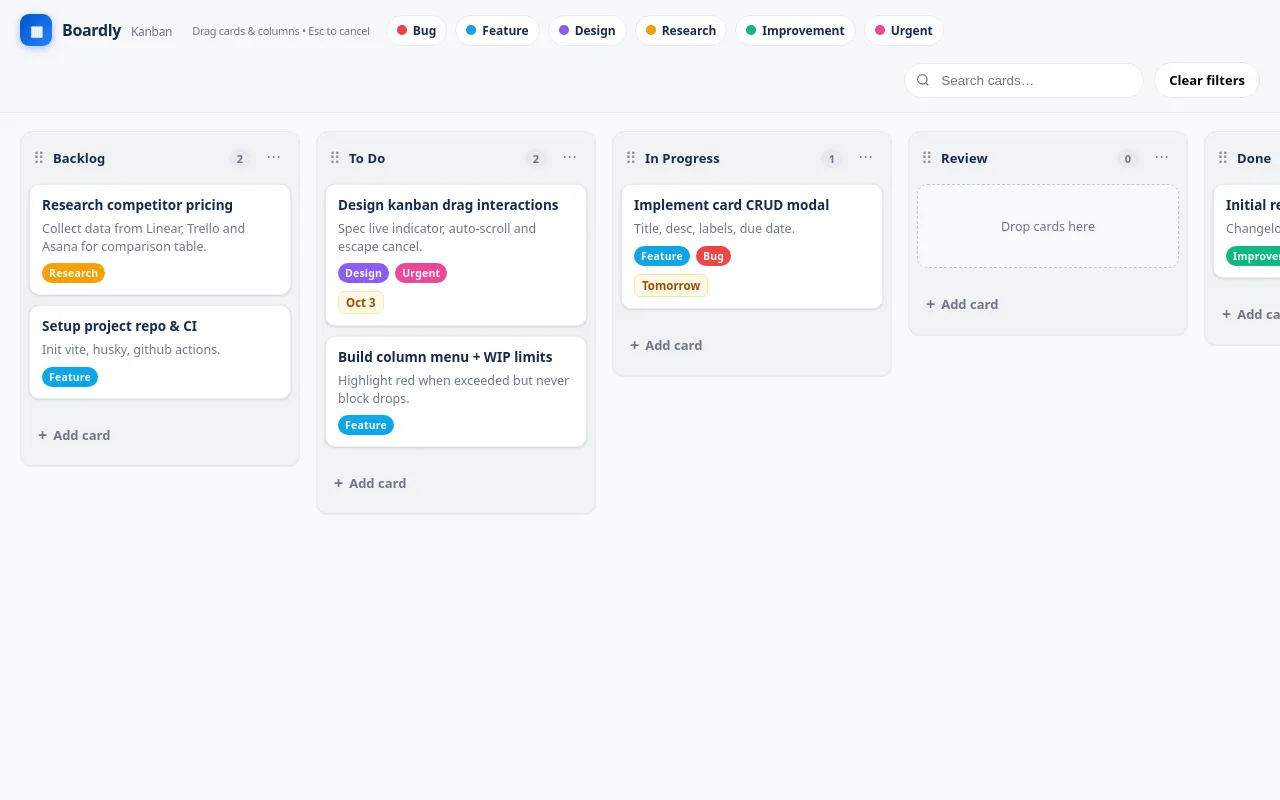Grab the In Progress column drag handle
Viewport: 1280px width, 800px height.
[631, 158]
